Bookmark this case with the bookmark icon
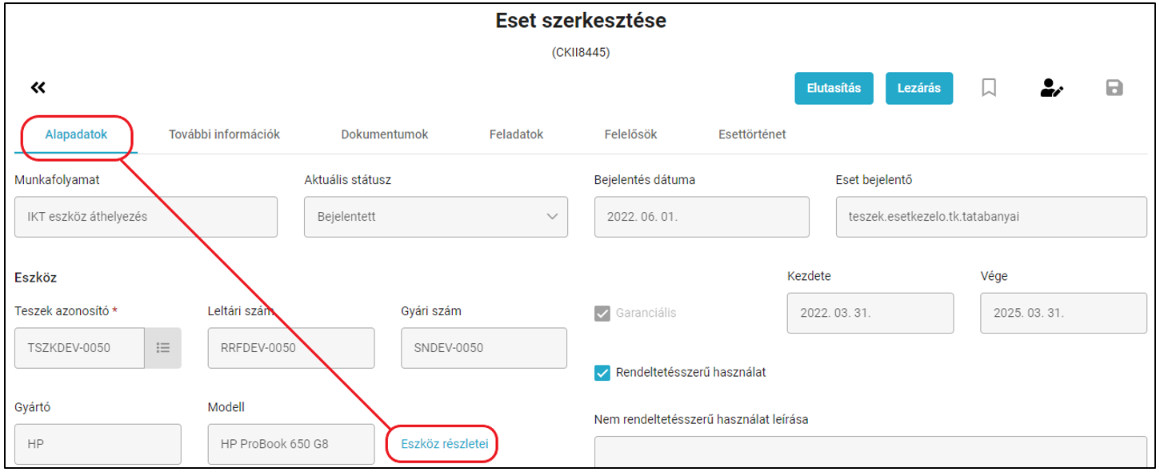 pyautogui.click(x=988, y=88)
